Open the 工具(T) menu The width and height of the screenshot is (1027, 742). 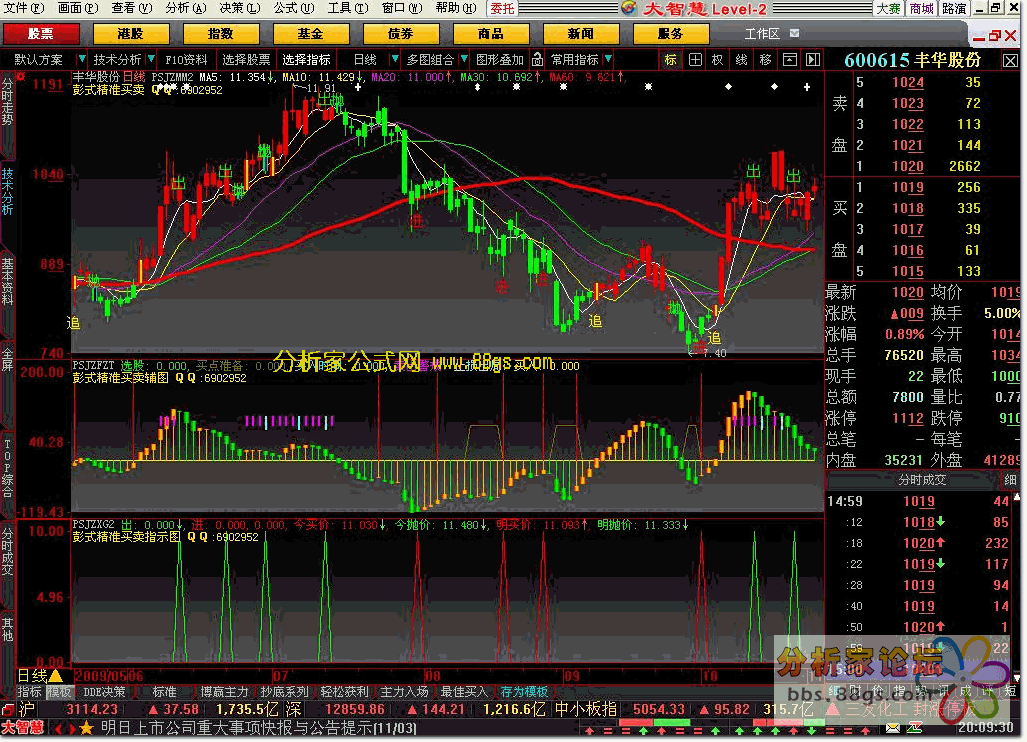click(348, 8)
